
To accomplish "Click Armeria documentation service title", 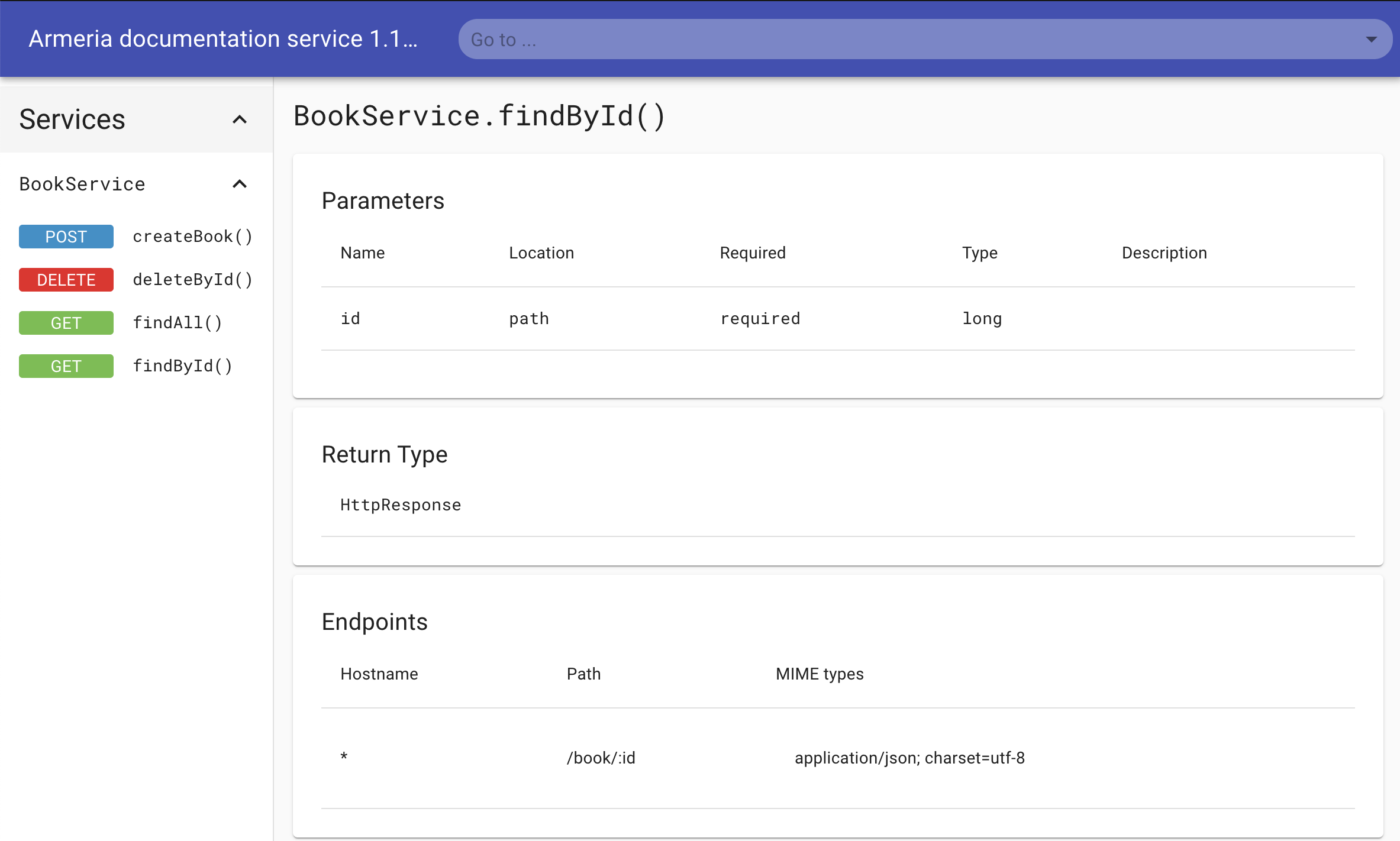I will point(223,39).
